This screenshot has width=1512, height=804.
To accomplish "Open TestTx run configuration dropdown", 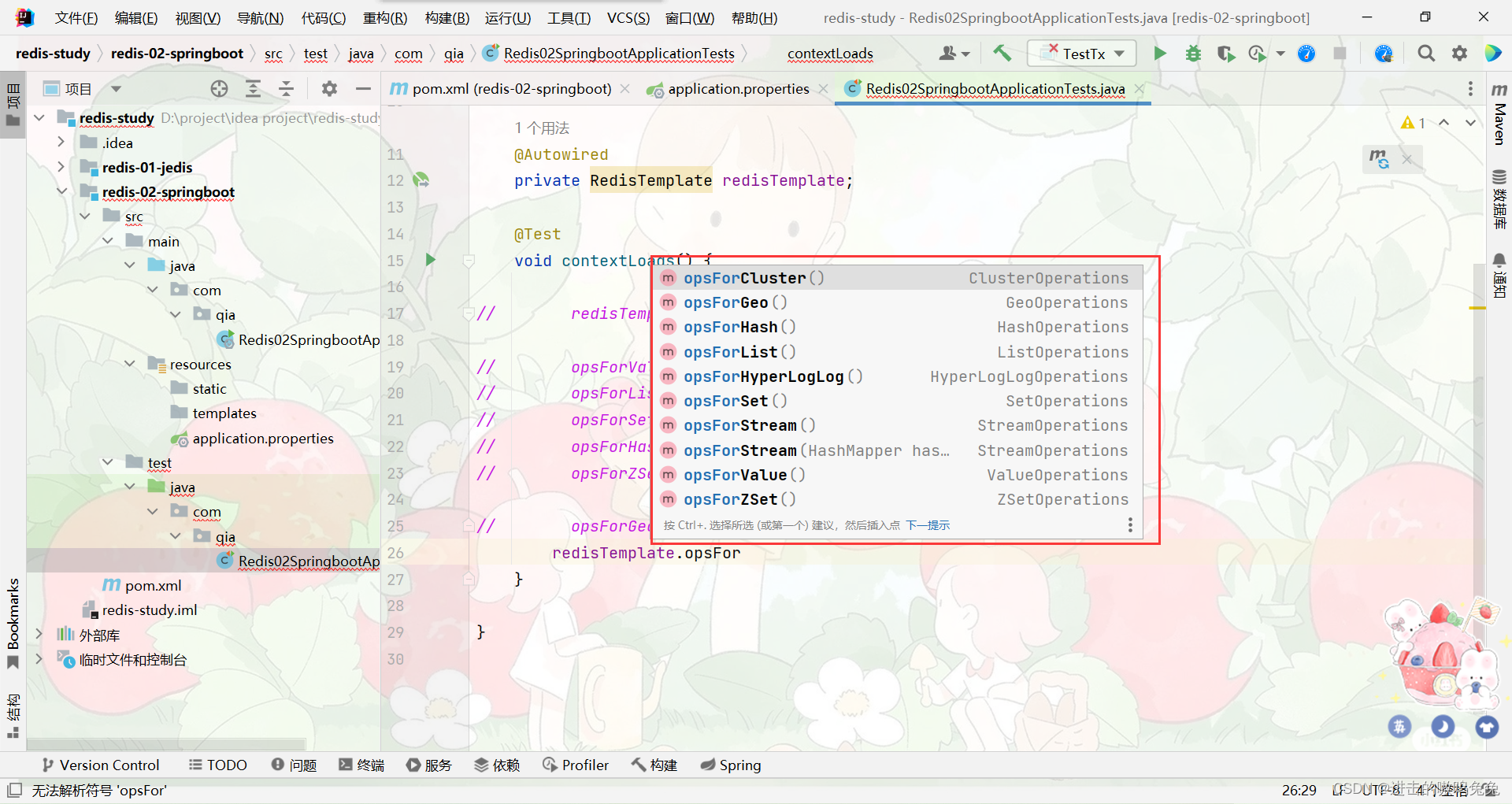I will point(1082,54).
